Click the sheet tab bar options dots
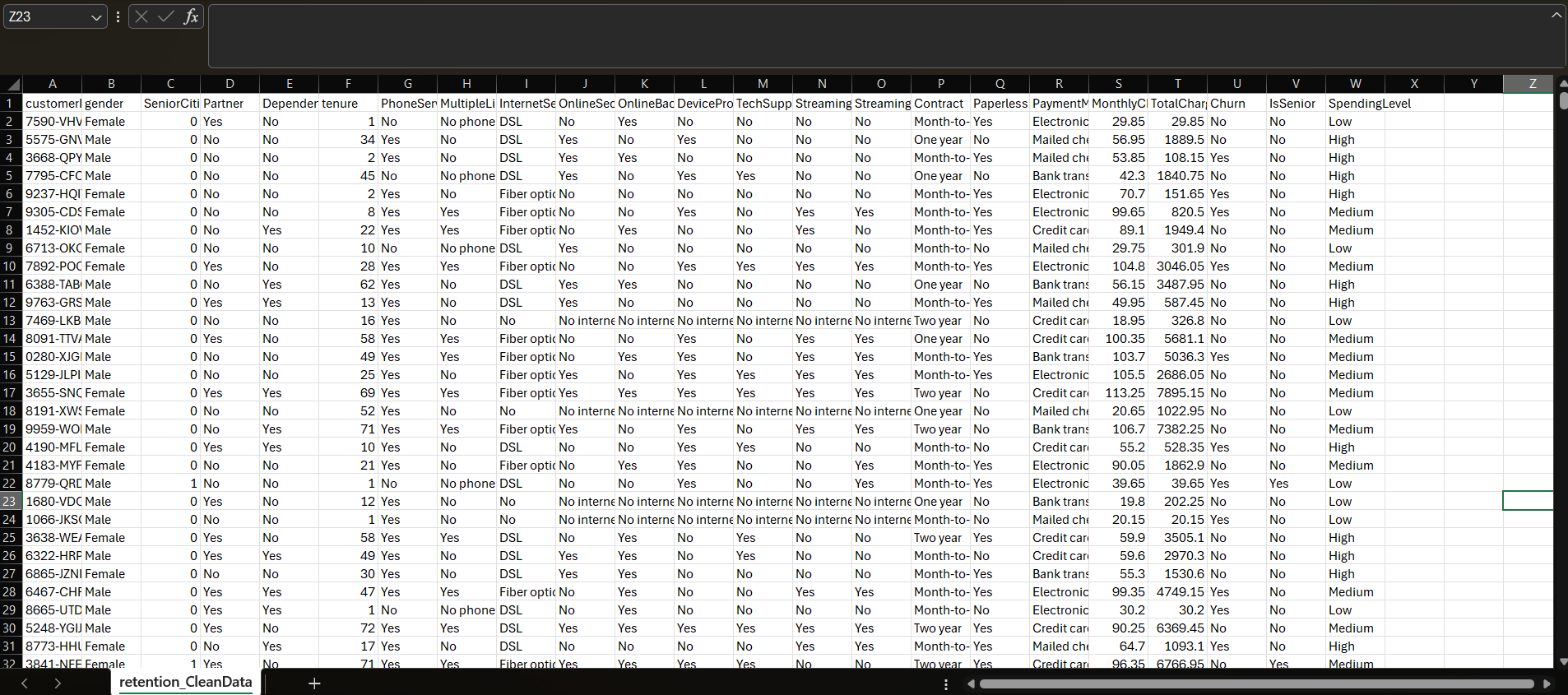The height and width of the screenshot is (695, 1568). click(x=946, y=684)
